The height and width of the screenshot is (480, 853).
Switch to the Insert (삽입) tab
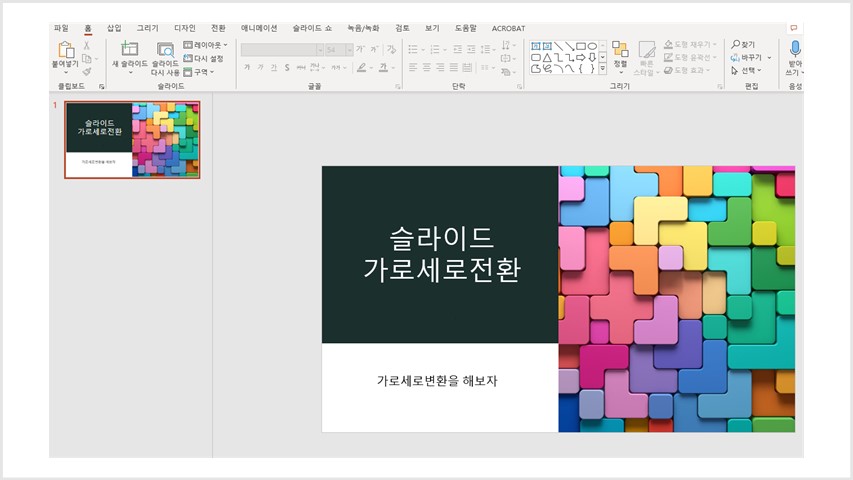pos(114,28)
